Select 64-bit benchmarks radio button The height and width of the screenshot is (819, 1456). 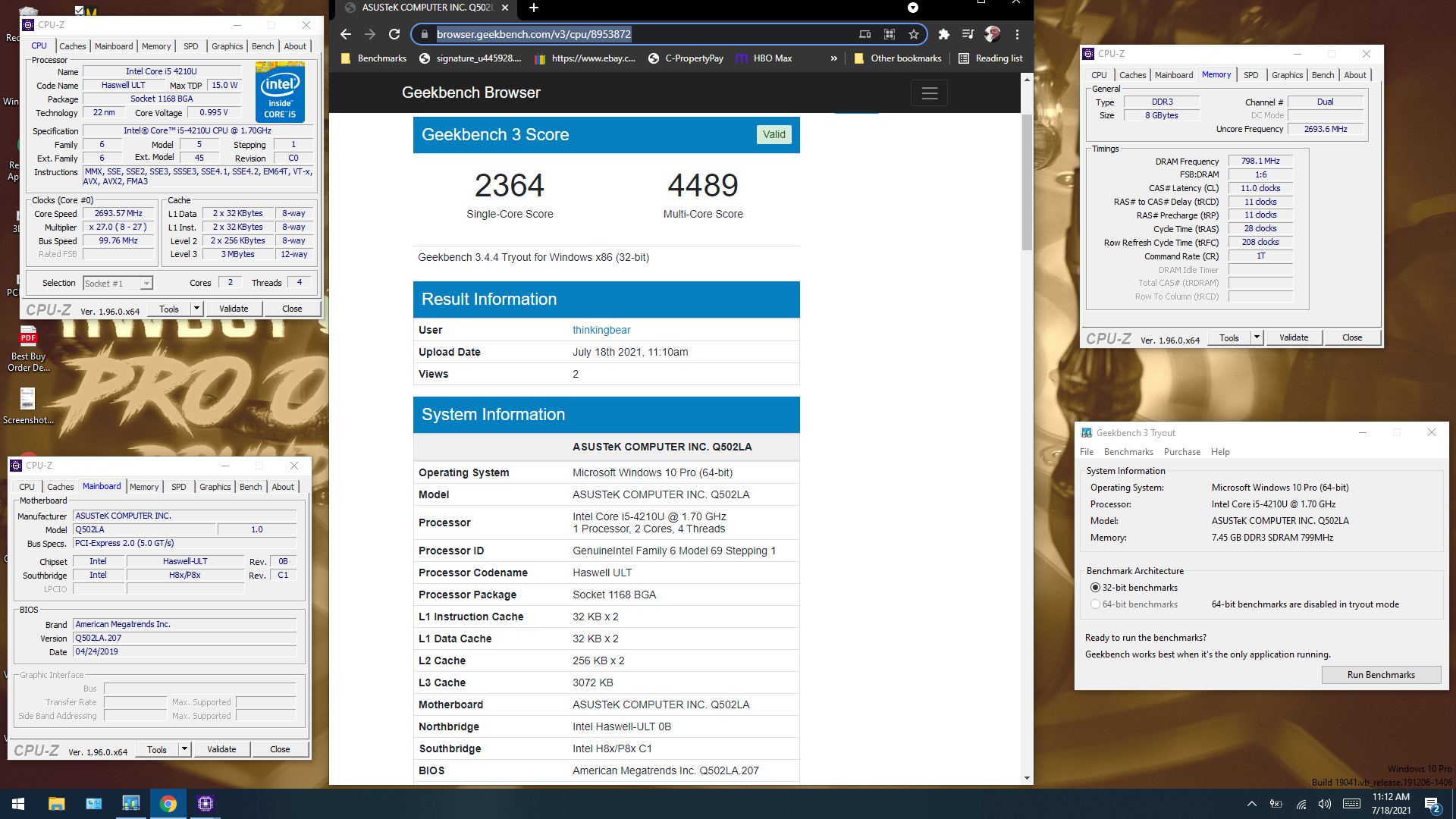click(1095, 604)
